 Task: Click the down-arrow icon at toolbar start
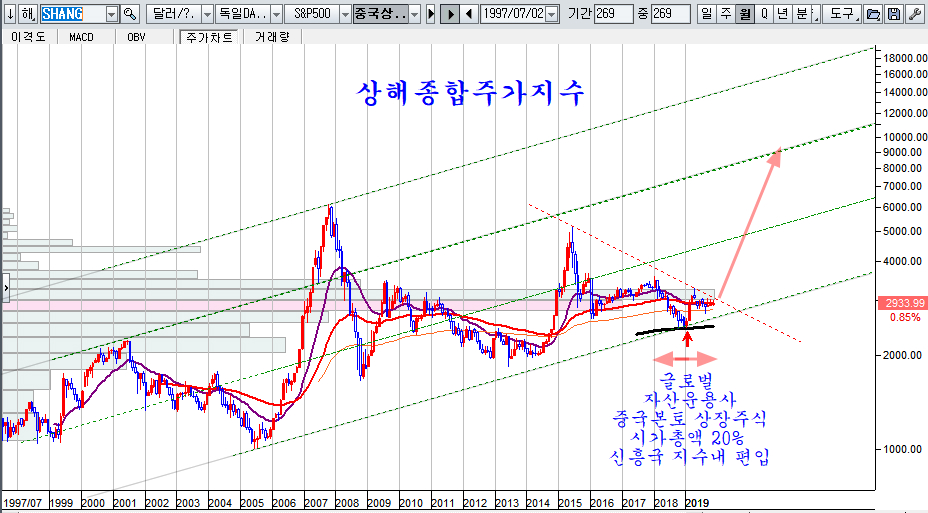(x=10, y=14)
